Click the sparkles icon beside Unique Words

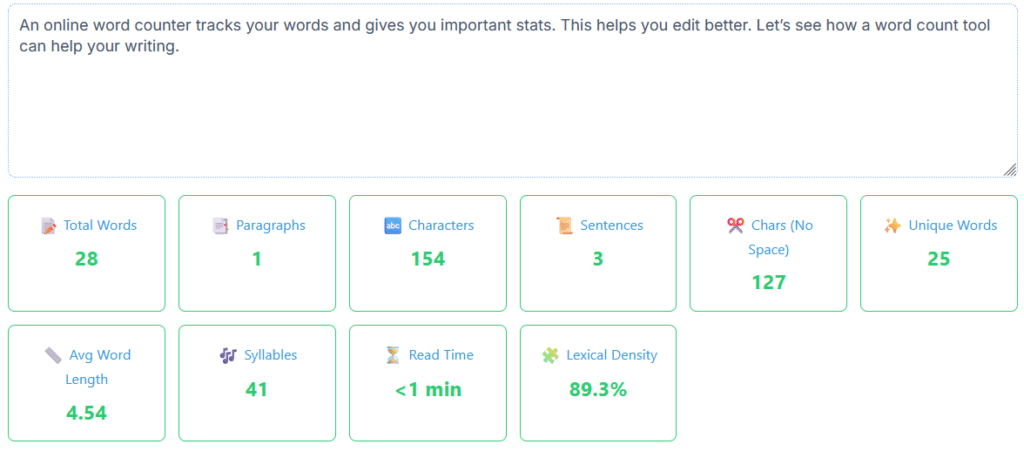pyautogui.click(x=892, y=226)
